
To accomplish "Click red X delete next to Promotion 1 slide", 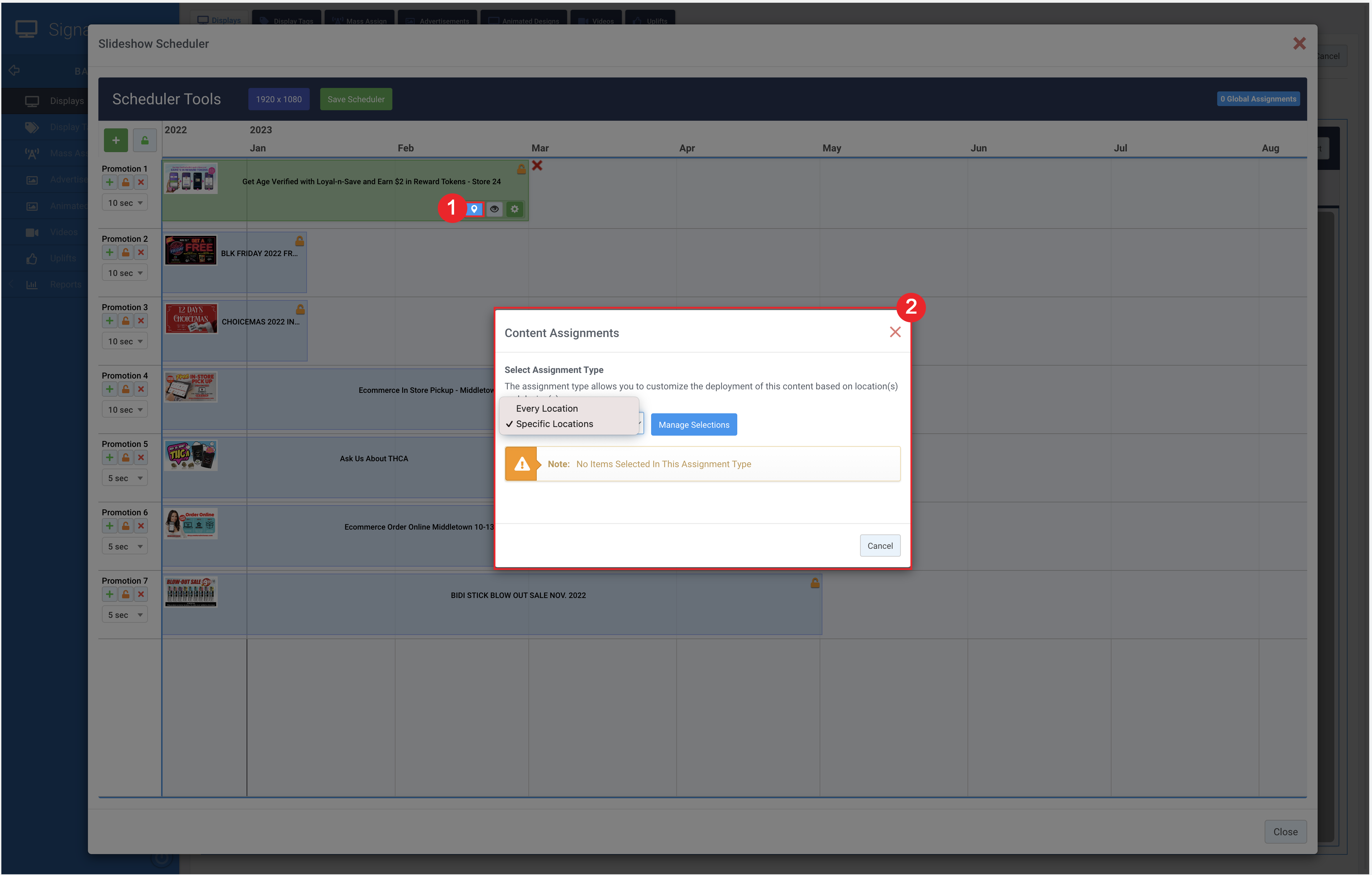I will [x=537, y=166].
